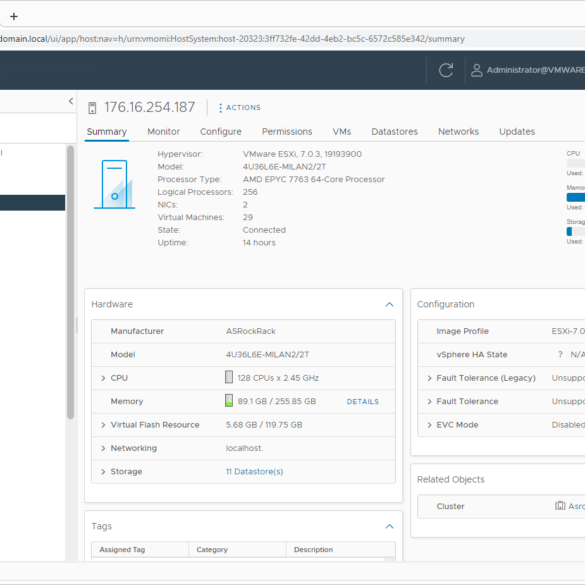
Task: Click the Memory usage icon in Hardware
Action: click(x=229, y=400)
